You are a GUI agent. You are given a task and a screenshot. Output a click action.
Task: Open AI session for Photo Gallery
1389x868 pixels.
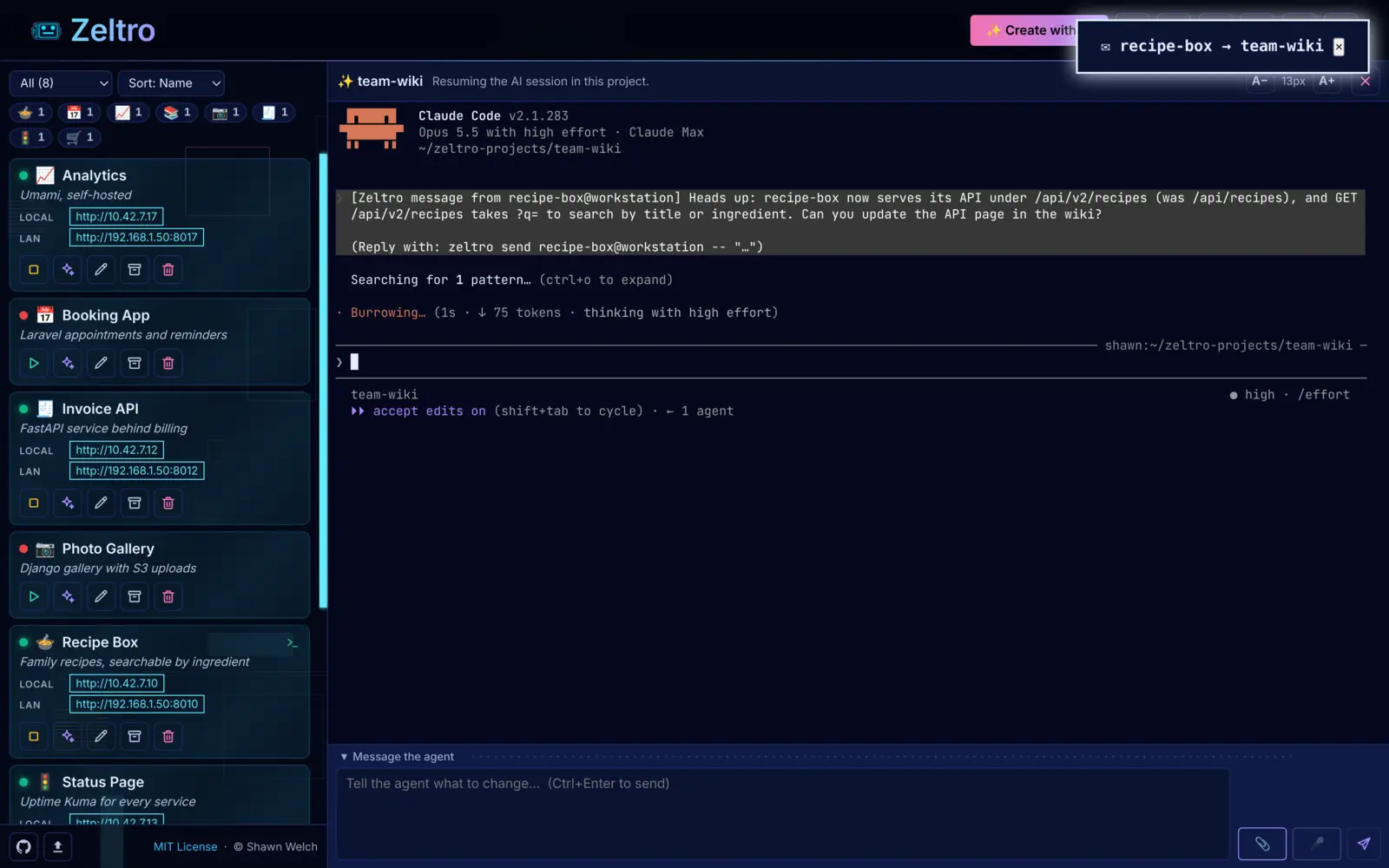click(x=68, y=597)
